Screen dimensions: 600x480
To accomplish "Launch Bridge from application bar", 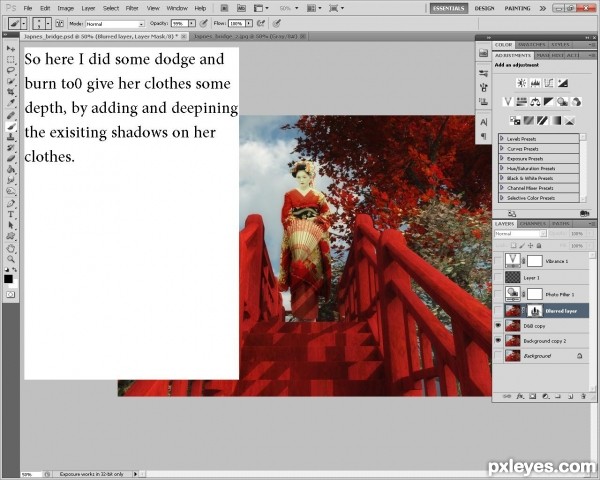I will point(225,8).
